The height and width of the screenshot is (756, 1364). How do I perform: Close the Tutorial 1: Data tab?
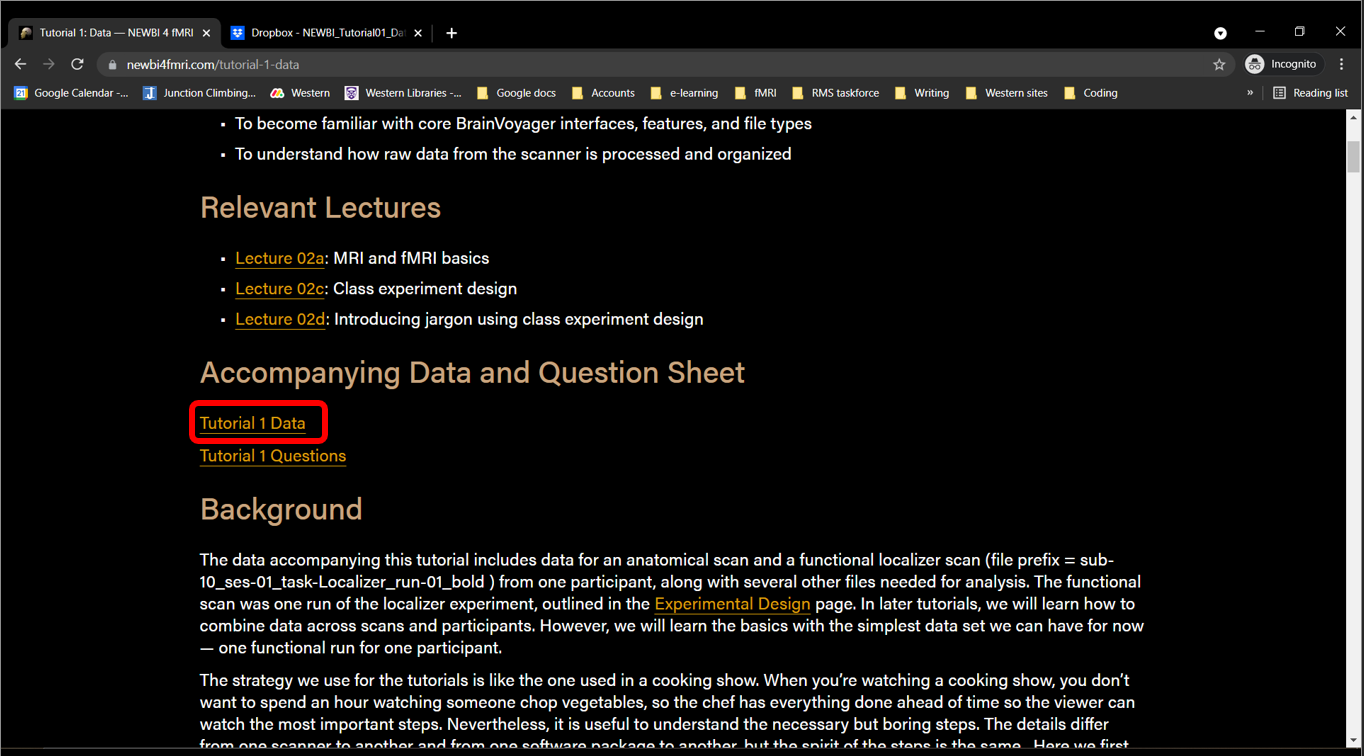tap(206, 33)
